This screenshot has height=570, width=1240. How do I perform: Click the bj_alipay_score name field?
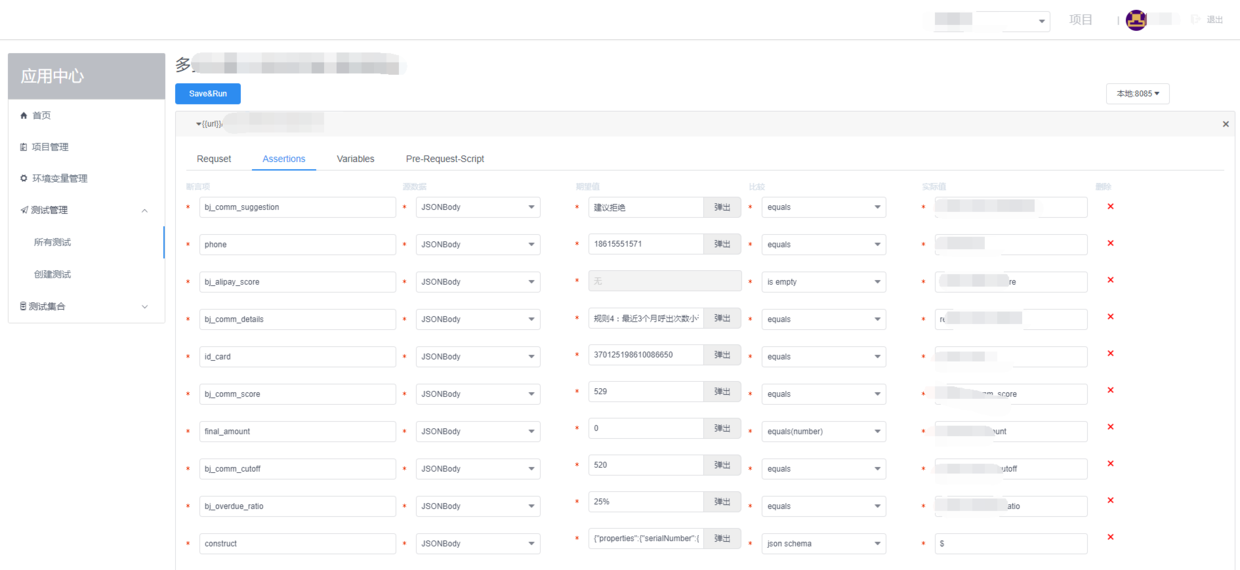(x=298, y=282)
